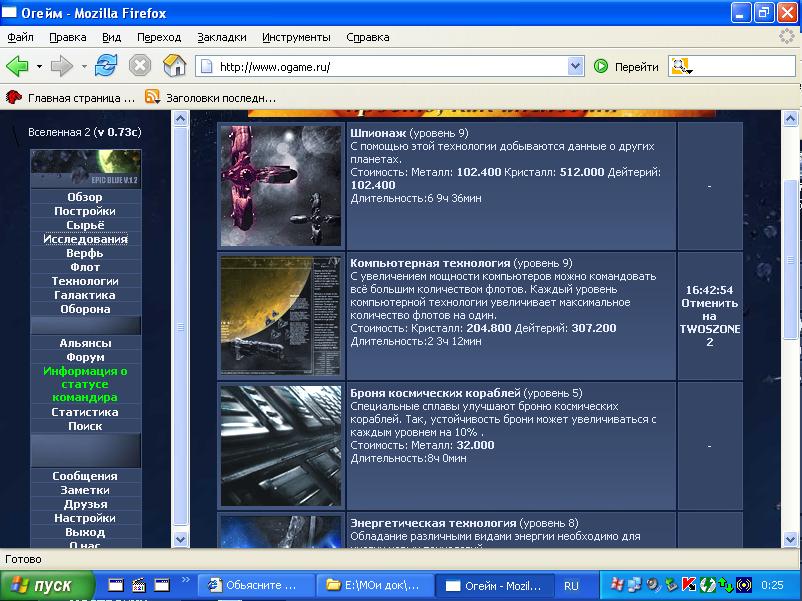Open the Вид menu
802x601 pixels.
pyautogui.click(x=112, y=37)
